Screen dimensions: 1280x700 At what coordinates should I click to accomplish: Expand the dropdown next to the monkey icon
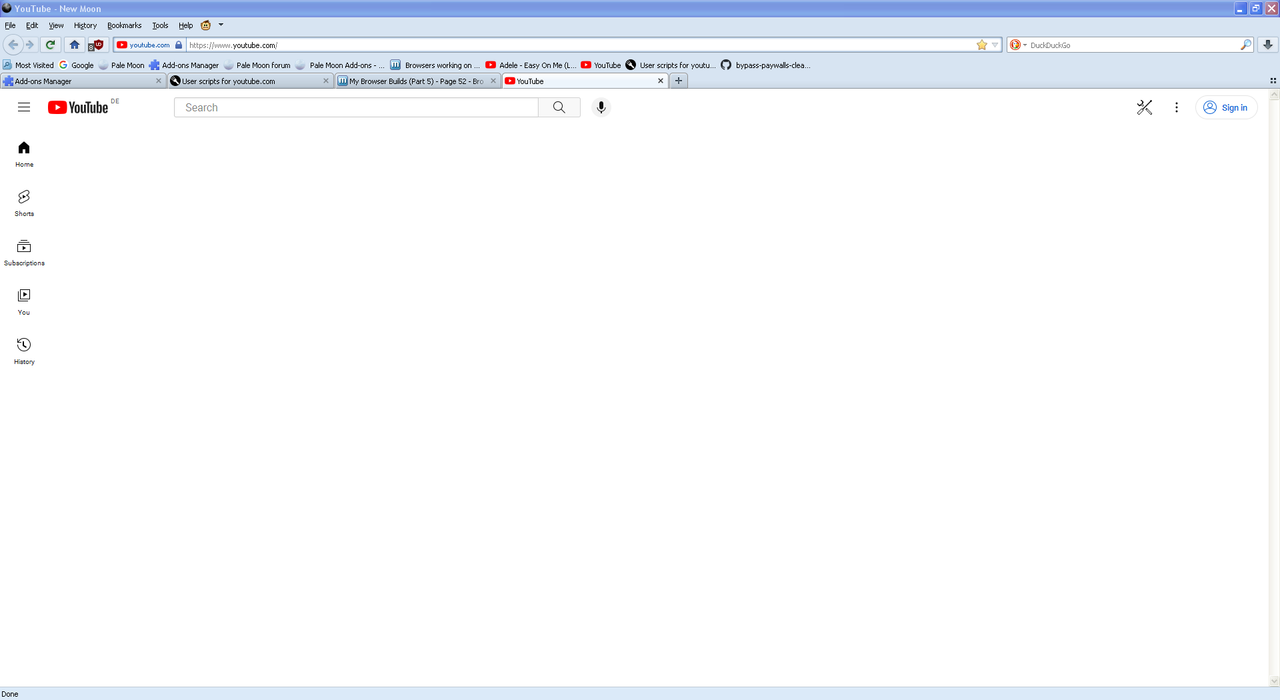point(221,25)
